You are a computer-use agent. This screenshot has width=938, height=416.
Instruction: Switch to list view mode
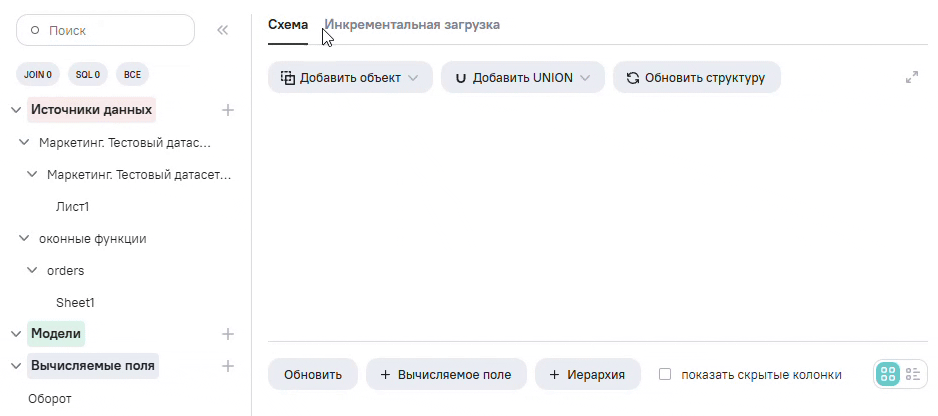[x=913, y=374]
